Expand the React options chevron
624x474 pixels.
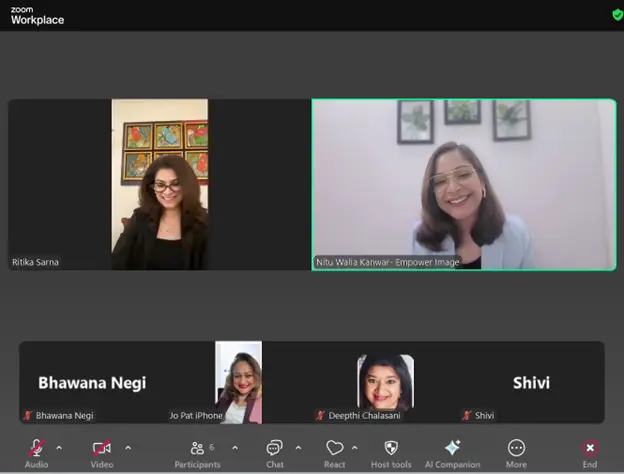coord(355,447)
